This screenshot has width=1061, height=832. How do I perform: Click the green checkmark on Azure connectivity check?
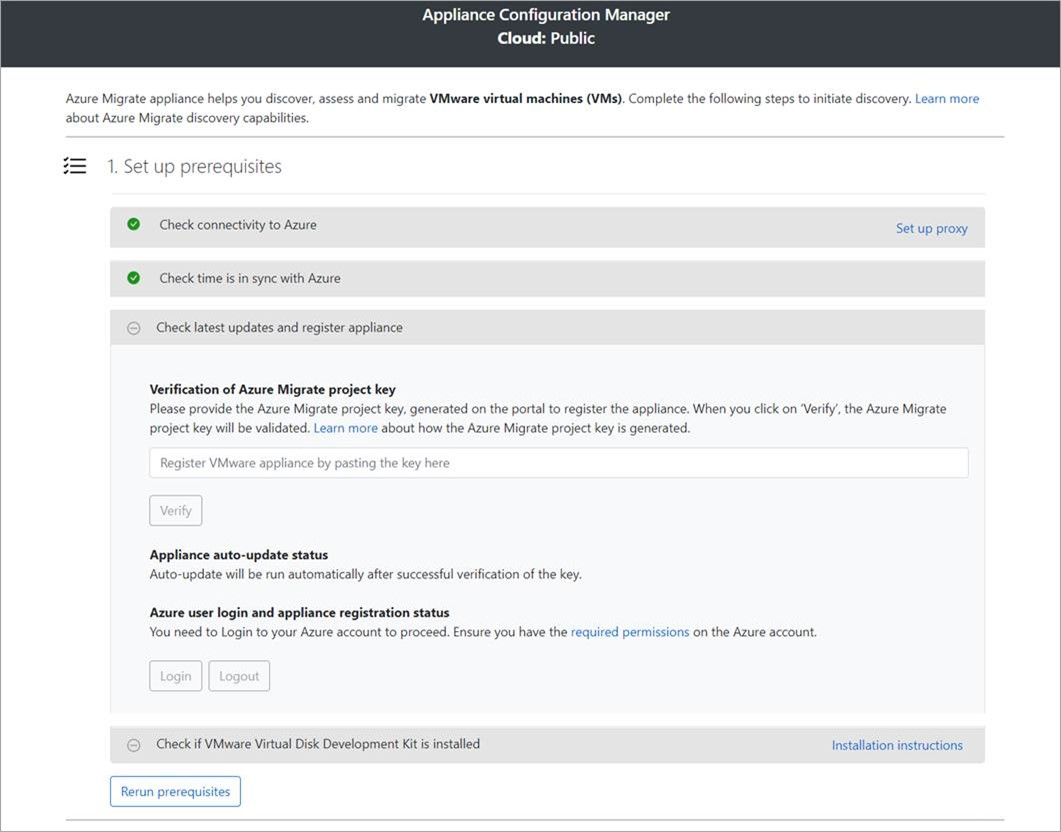133,224
